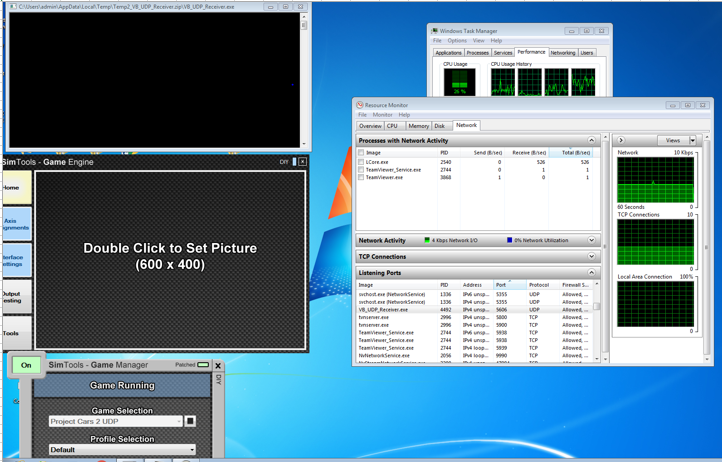The height and width of the screenshot is (462, 722).
Task: Close the SimTools Game Manager panel
Action: tap(218, 366)
